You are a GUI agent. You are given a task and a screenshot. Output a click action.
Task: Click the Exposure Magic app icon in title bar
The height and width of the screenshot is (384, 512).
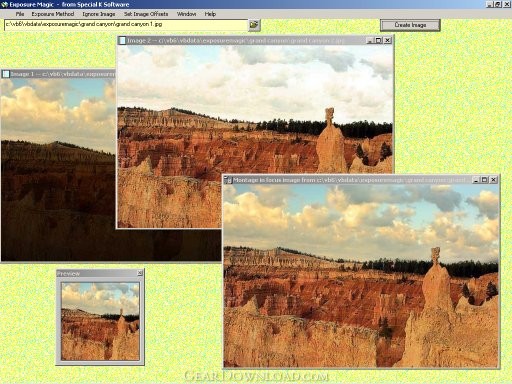pyautogui.click(x=4, y=4)
